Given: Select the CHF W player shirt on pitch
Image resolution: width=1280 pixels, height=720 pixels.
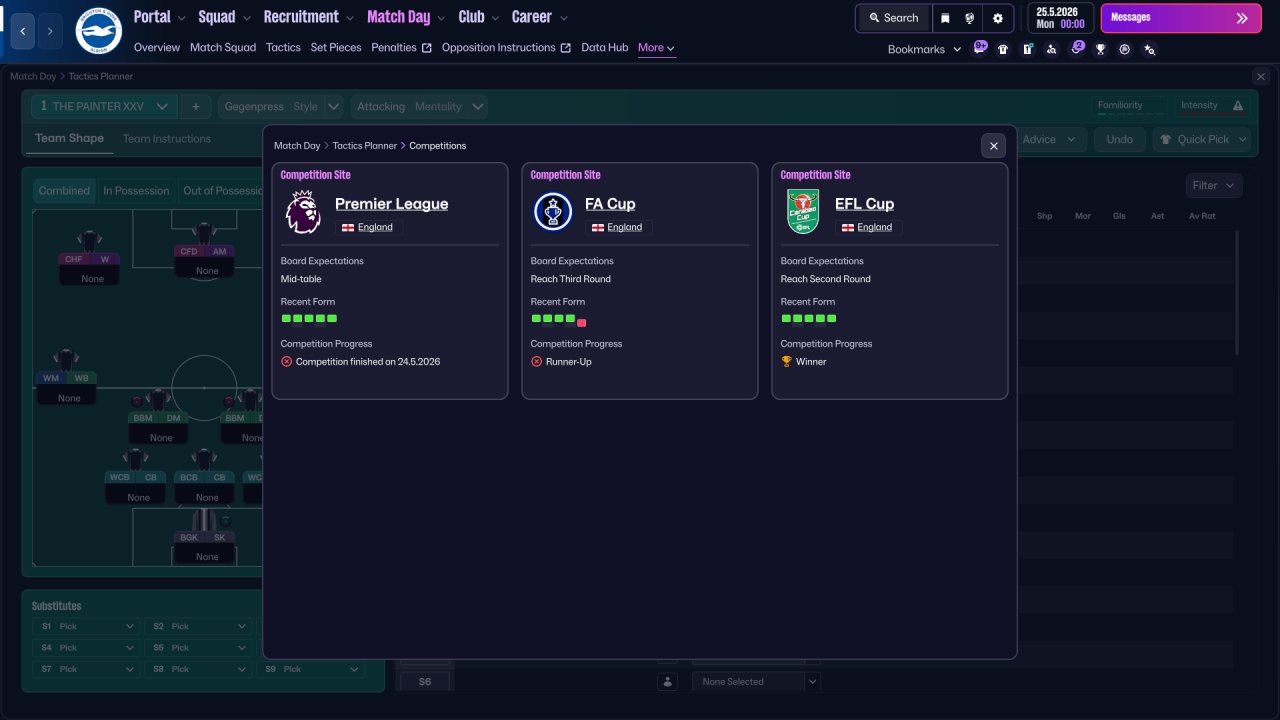Looking at the screenshot, I should (90, 240).
